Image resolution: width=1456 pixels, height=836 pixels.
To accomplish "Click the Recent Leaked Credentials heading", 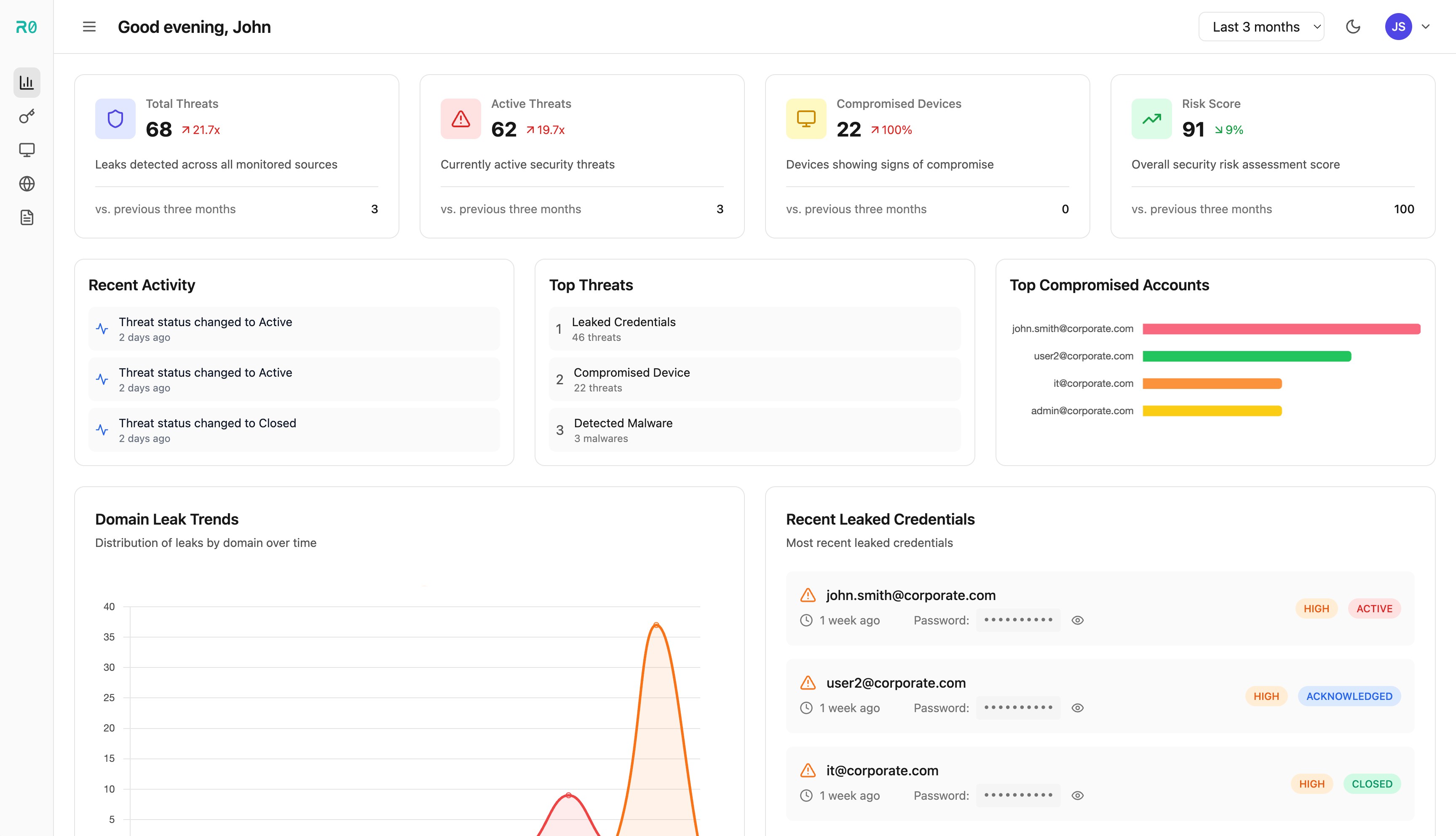I will click(881, 520).
